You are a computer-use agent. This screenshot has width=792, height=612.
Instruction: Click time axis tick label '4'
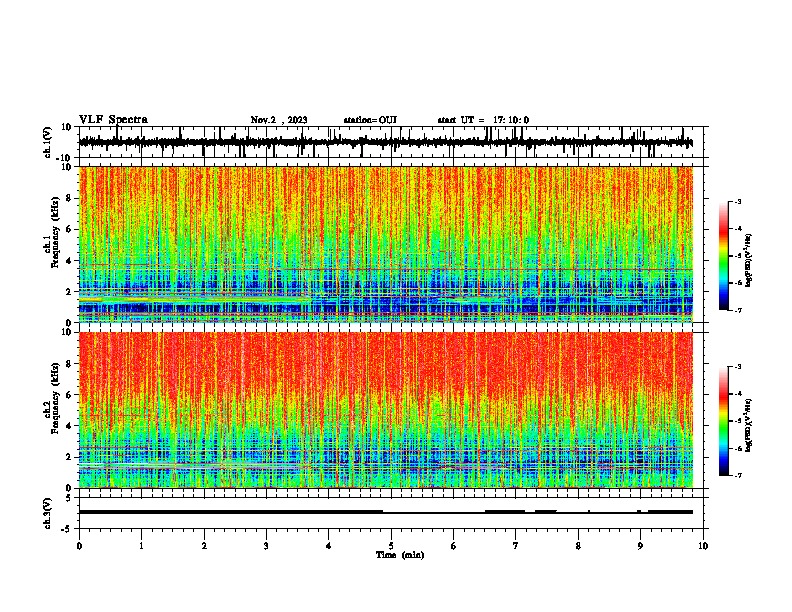click(329, 546)
